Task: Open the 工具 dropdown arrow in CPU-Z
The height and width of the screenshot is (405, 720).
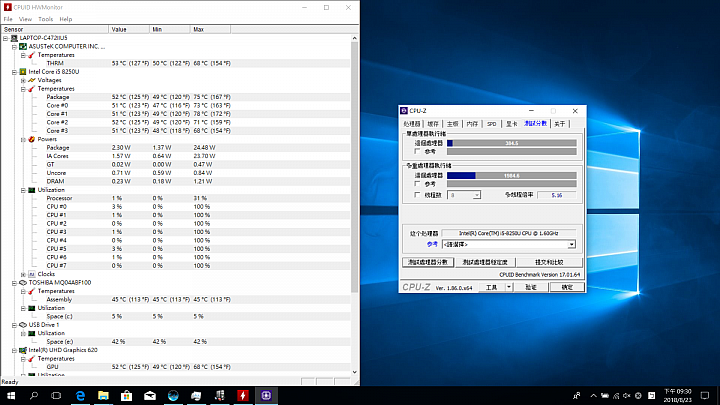Action: [x=508, y=287]
